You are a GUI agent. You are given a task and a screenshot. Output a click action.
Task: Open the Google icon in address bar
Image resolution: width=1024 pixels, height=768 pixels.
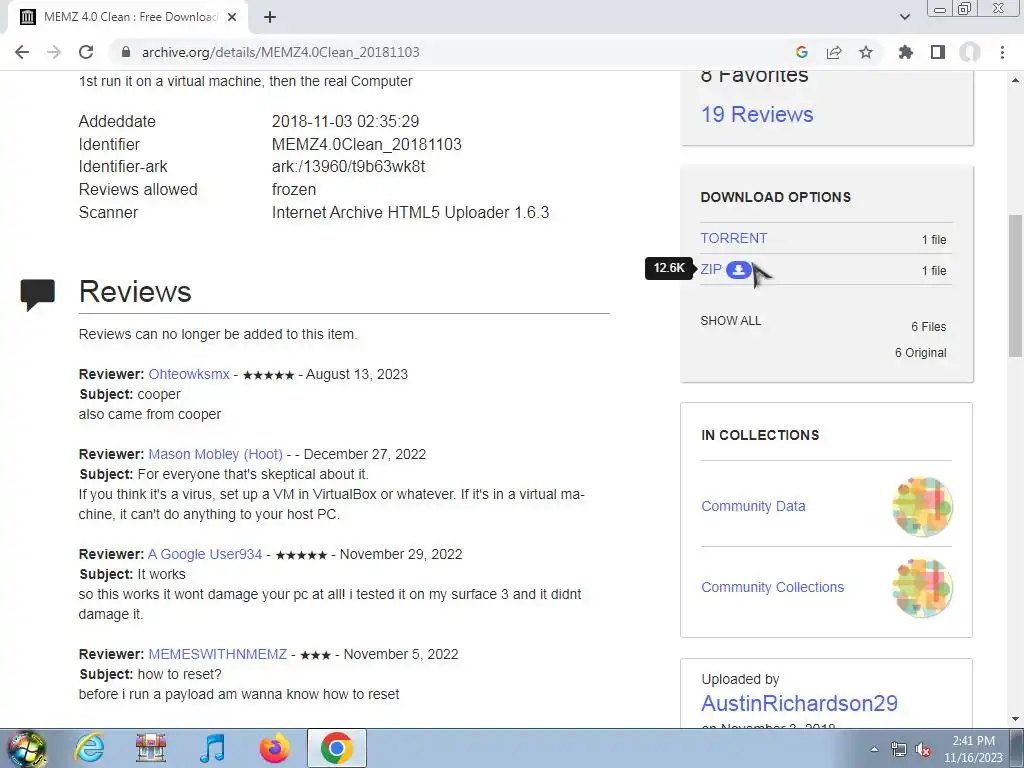pos(802,52)
